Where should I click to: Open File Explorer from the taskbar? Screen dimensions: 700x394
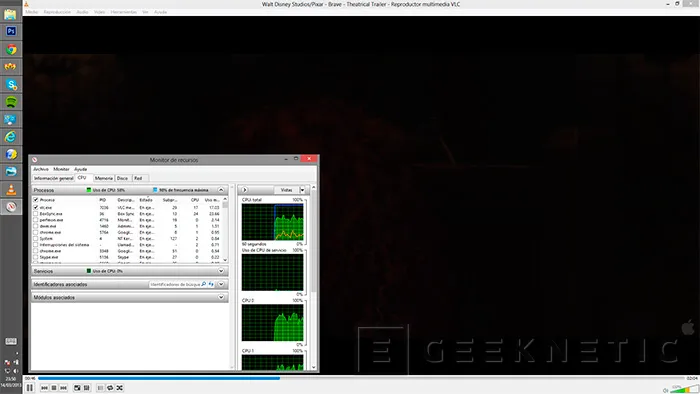point(11,14)
